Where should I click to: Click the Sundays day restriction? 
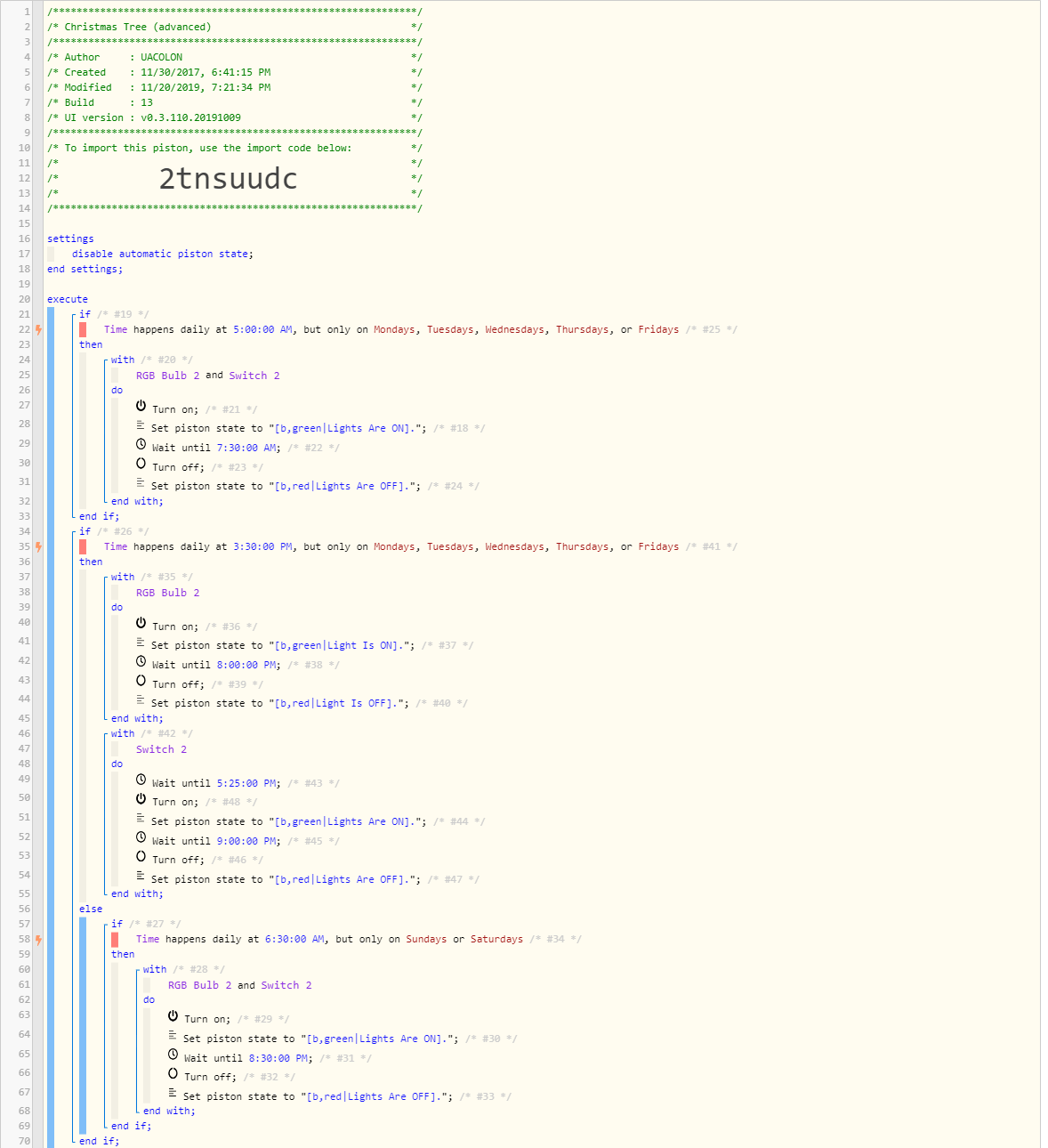tap(426, 939)
